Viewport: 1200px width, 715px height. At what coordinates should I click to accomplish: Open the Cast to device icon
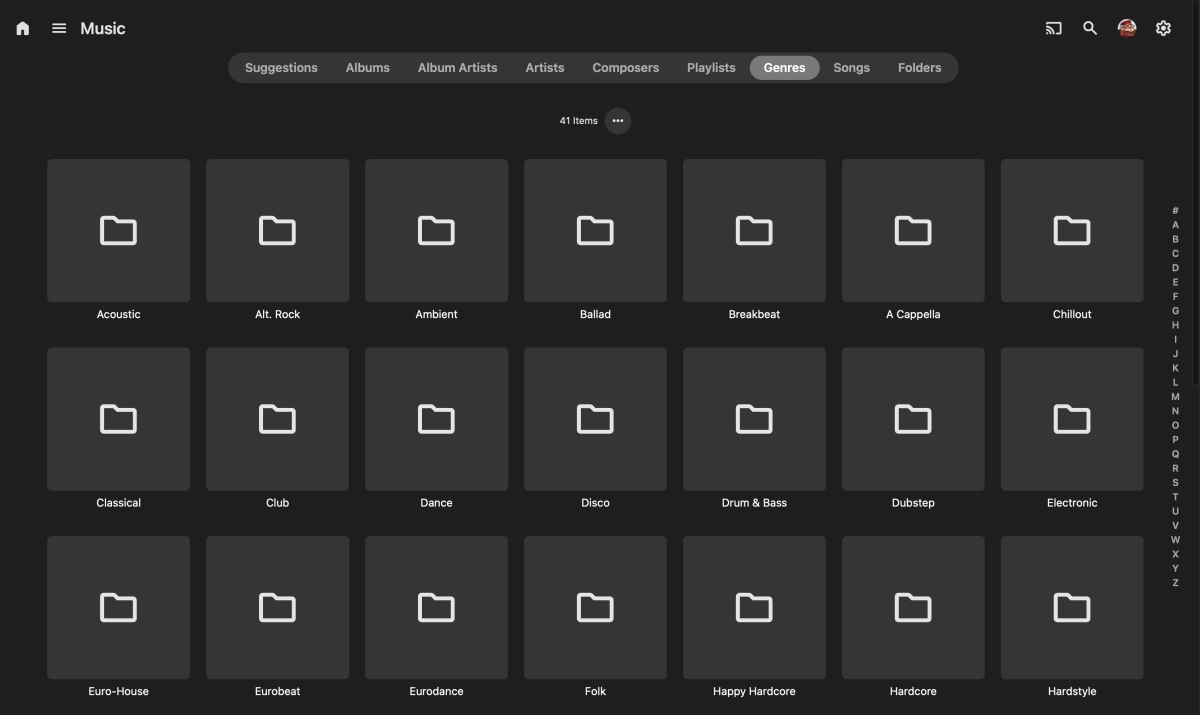[x=1054, y=28]
